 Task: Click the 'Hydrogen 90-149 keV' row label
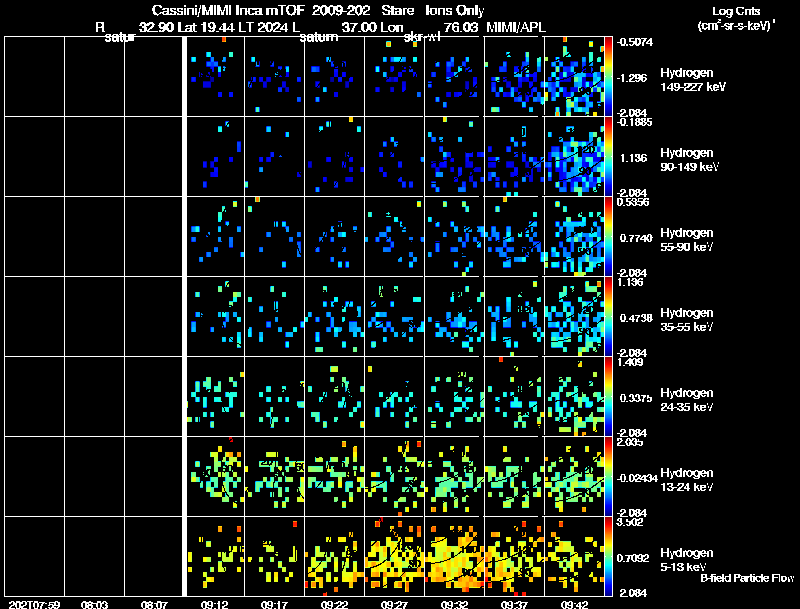[690, 160]
